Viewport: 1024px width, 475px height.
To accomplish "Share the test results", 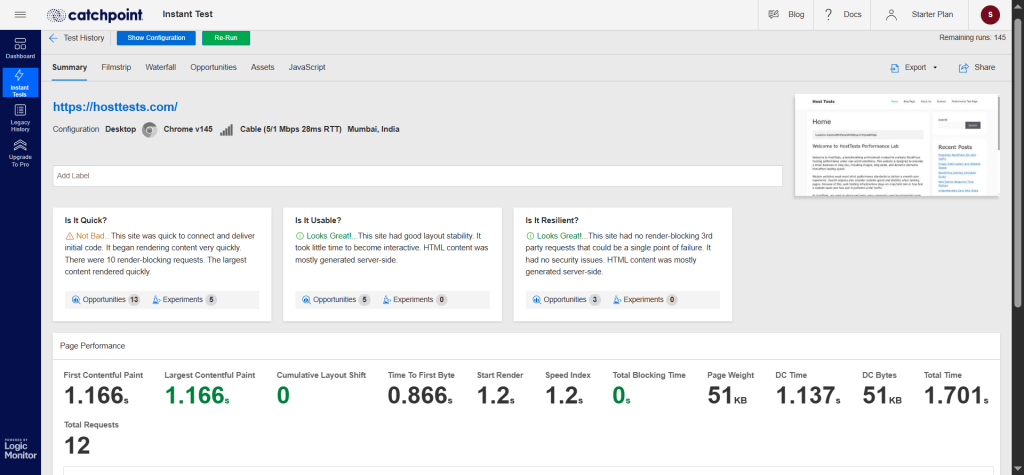I will tap(976, 68).
